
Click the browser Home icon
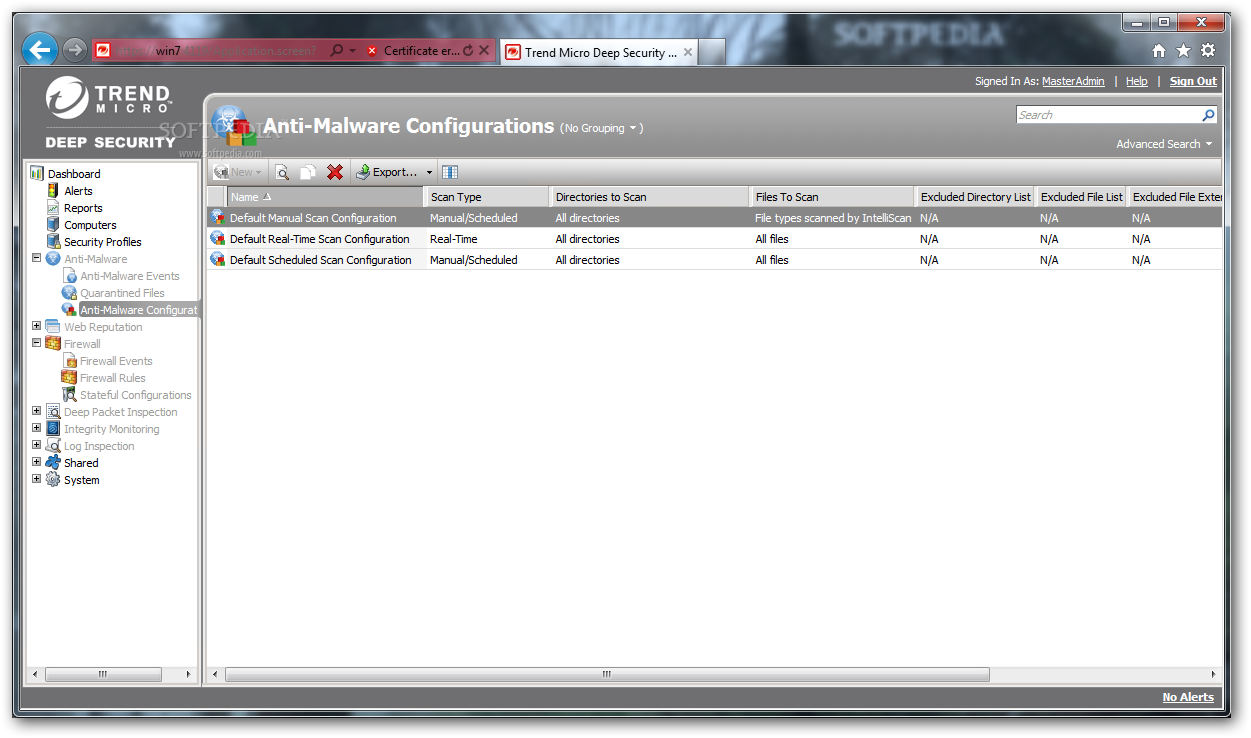tap(1159, 50)
